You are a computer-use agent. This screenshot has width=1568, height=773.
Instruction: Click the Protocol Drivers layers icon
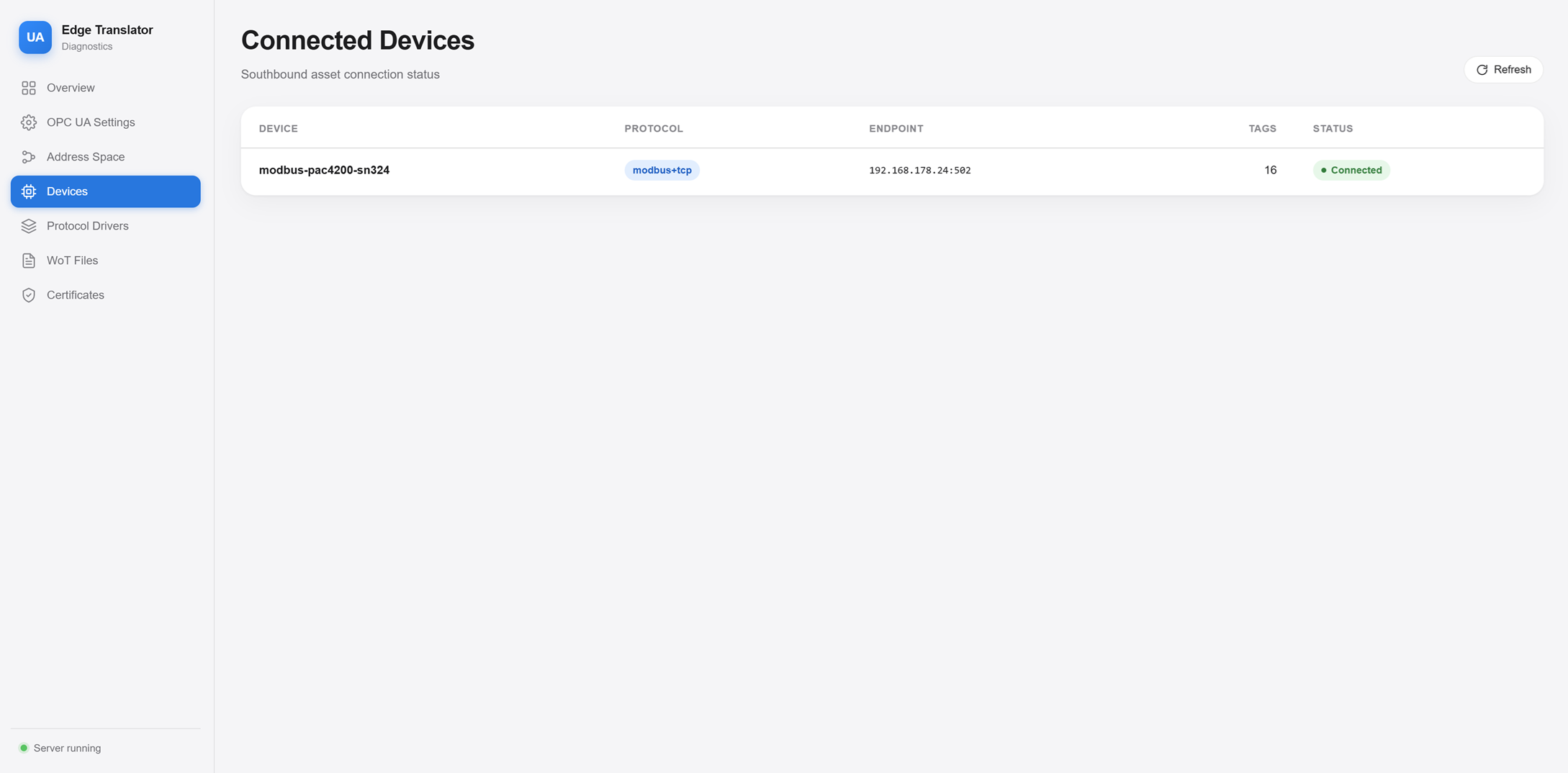pos(29,226)
